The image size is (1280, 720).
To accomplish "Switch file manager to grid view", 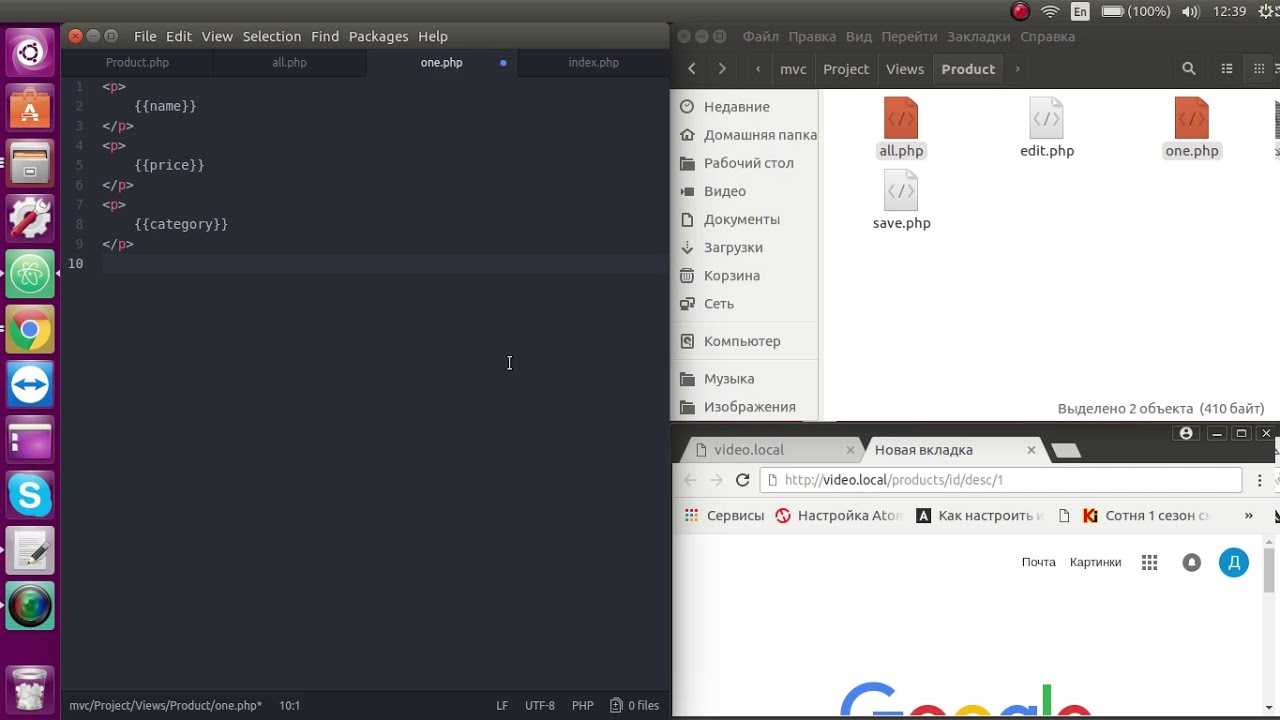I will 1259,69.
